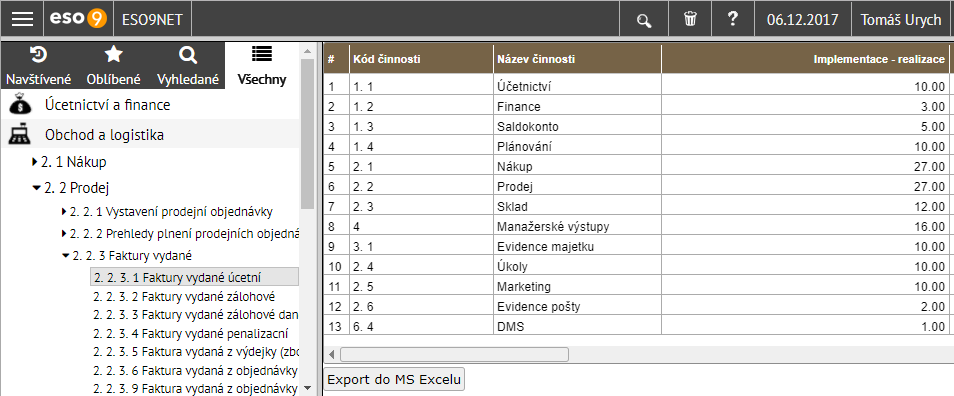Click the user name Tomáš Urych

point(900,19)
